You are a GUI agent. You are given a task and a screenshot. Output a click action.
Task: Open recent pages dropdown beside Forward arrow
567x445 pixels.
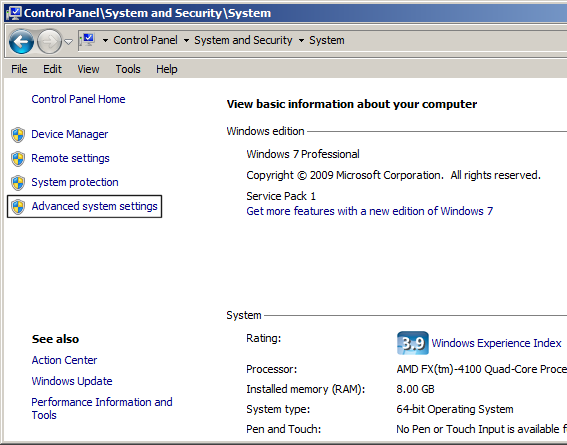coord(68,42)
